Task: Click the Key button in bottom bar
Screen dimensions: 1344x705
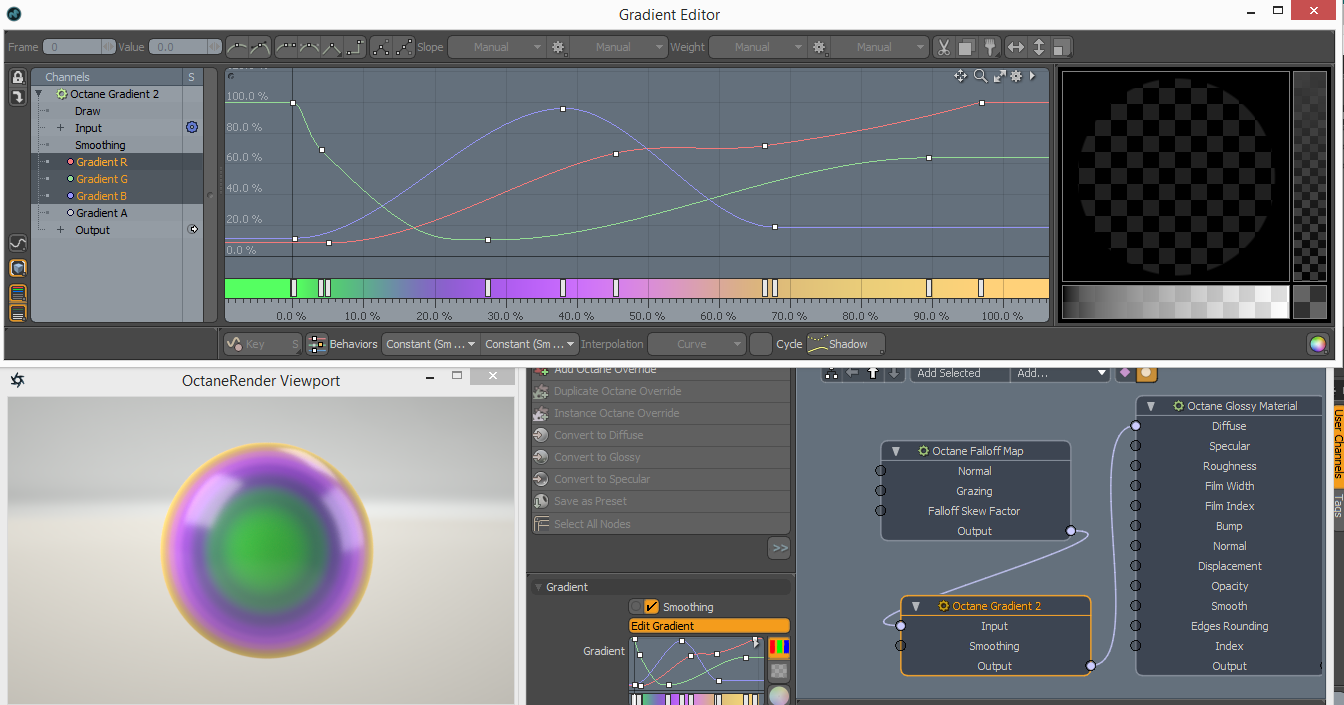Action: point(263,344)
